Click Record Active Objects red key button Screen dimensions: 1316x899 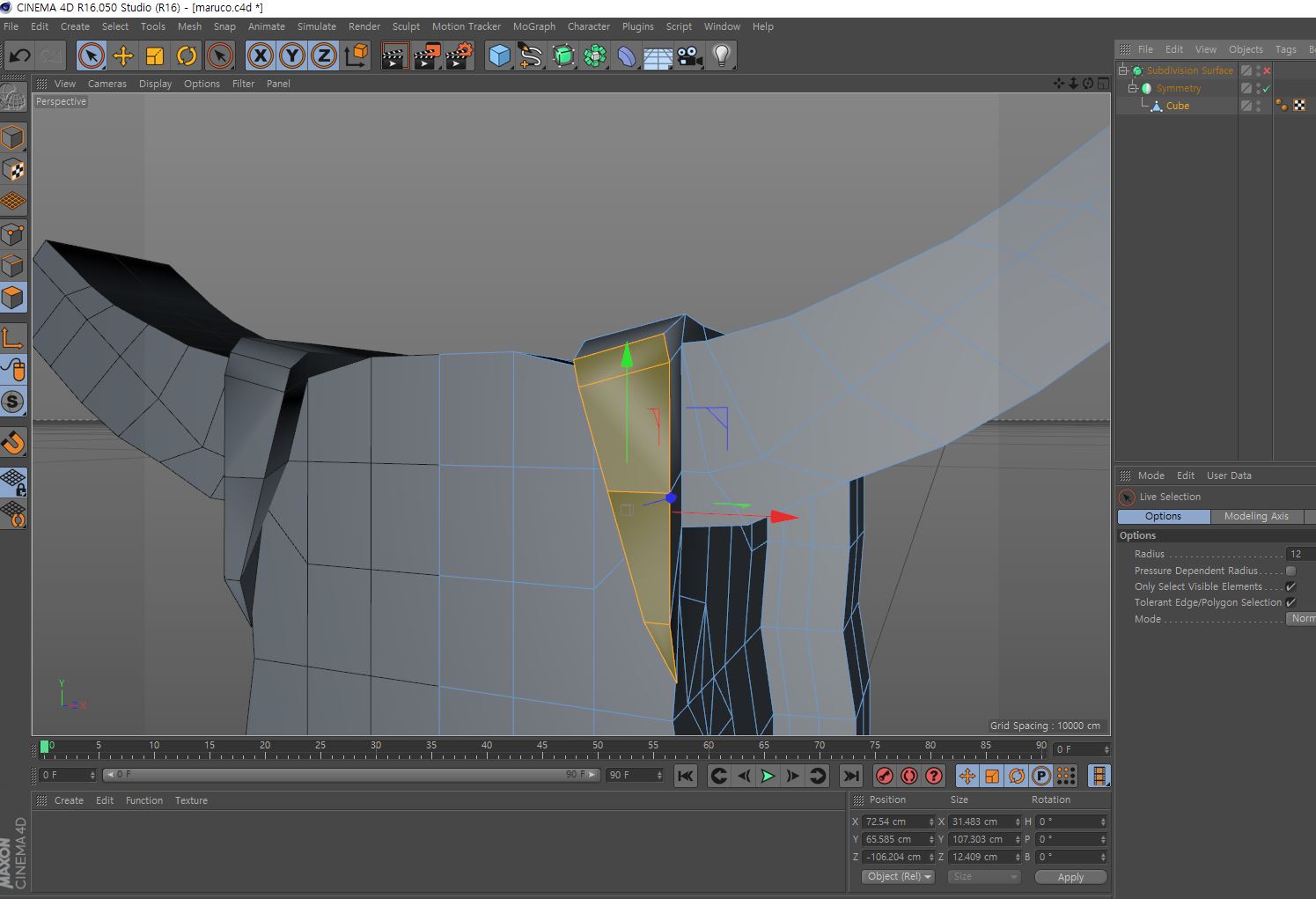(884, 776)
